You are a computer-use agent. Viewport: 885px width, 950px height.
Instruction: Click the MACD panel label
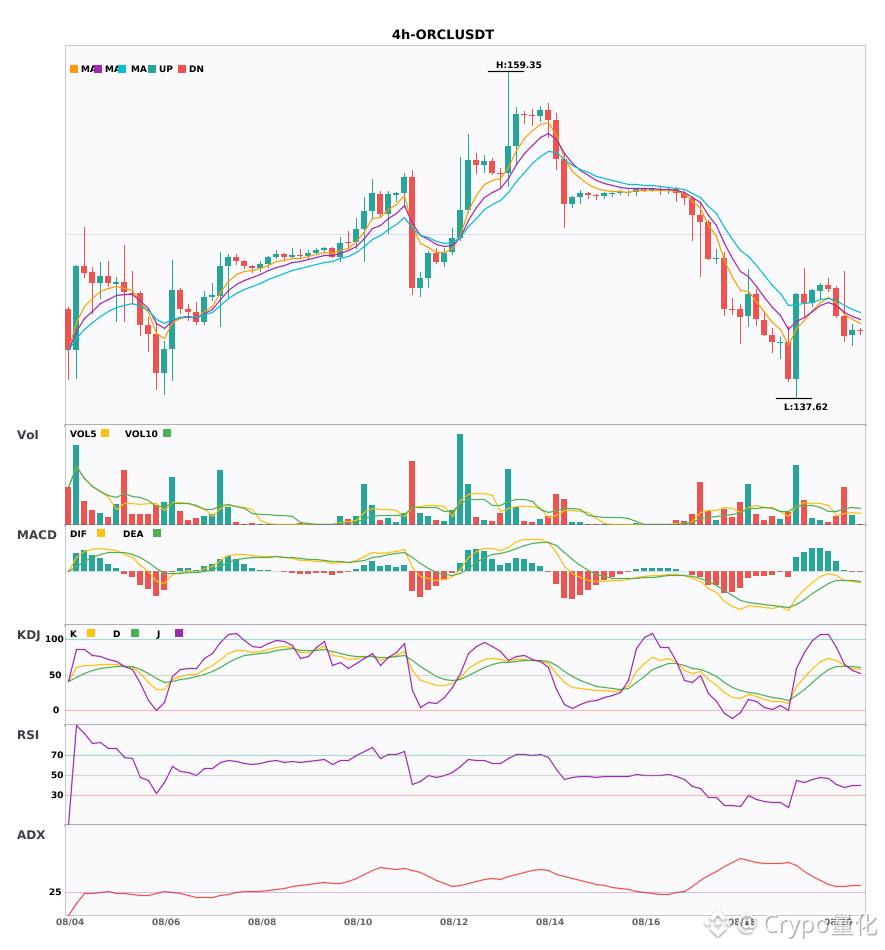(x=36, y=535)
